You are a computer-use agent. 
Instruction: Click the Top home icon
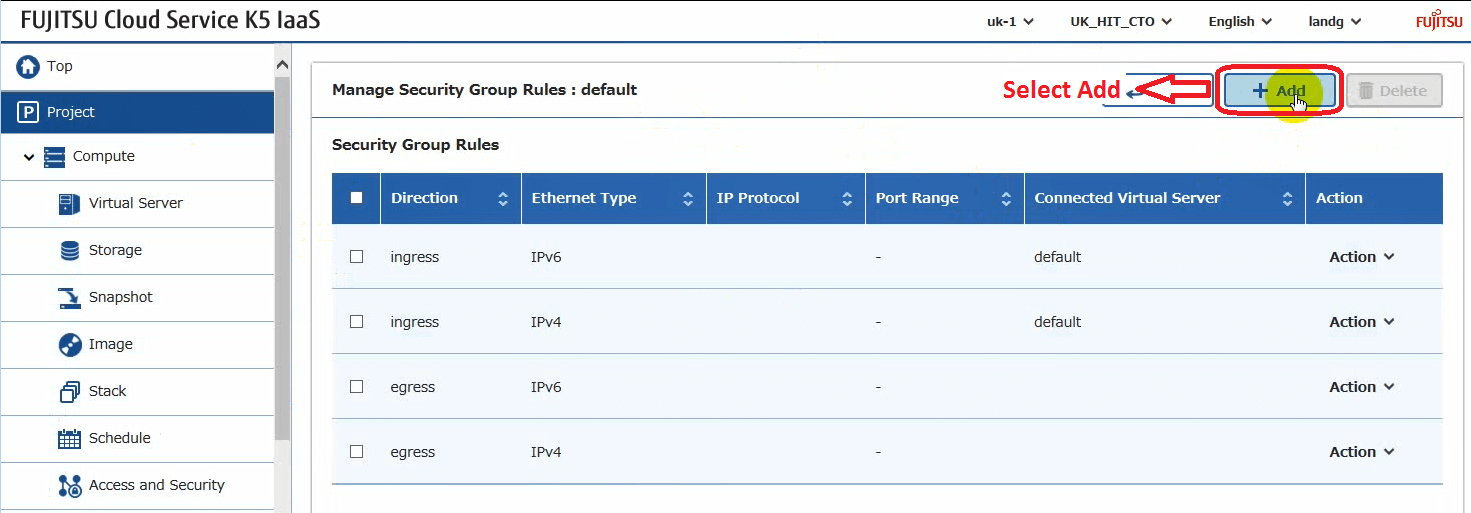(x=29, y=67)
